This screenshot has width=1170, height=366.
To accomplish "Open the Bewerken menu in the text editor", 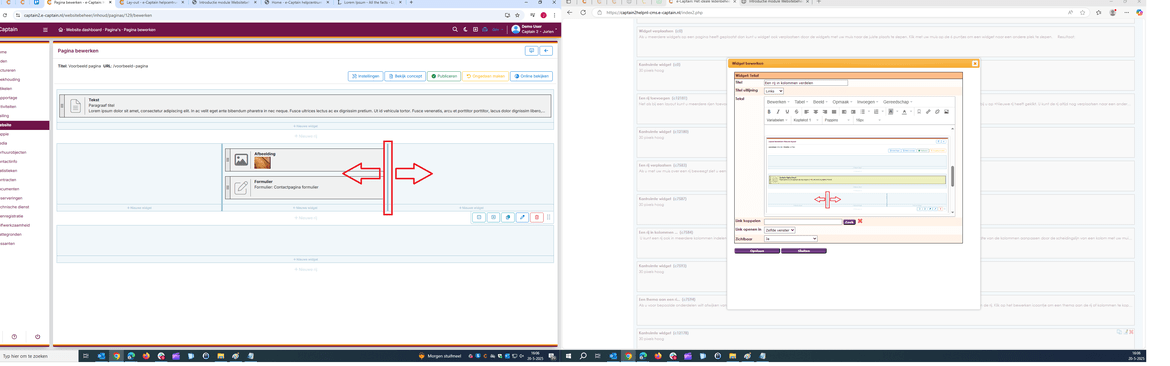I will 778,102.
